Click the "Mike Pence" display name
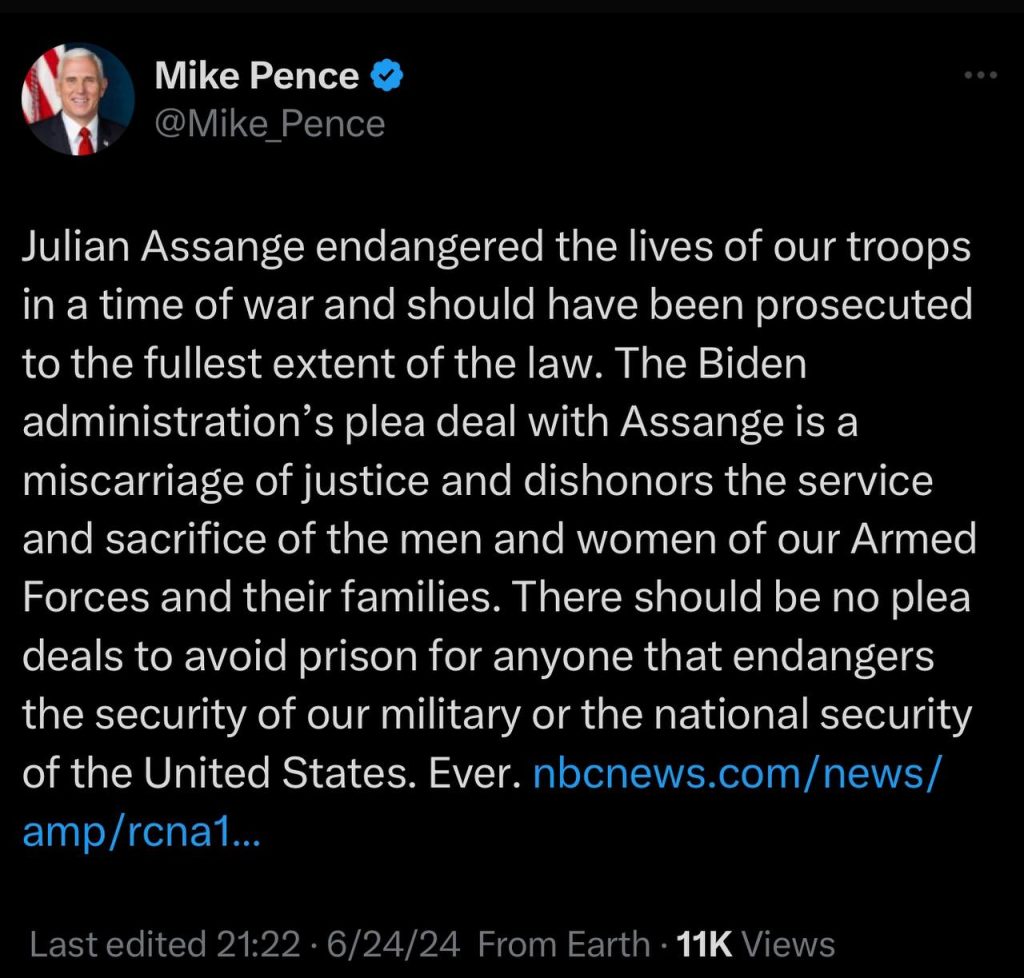Screen dimensions: 1024x978 click(x=257, y=76)
